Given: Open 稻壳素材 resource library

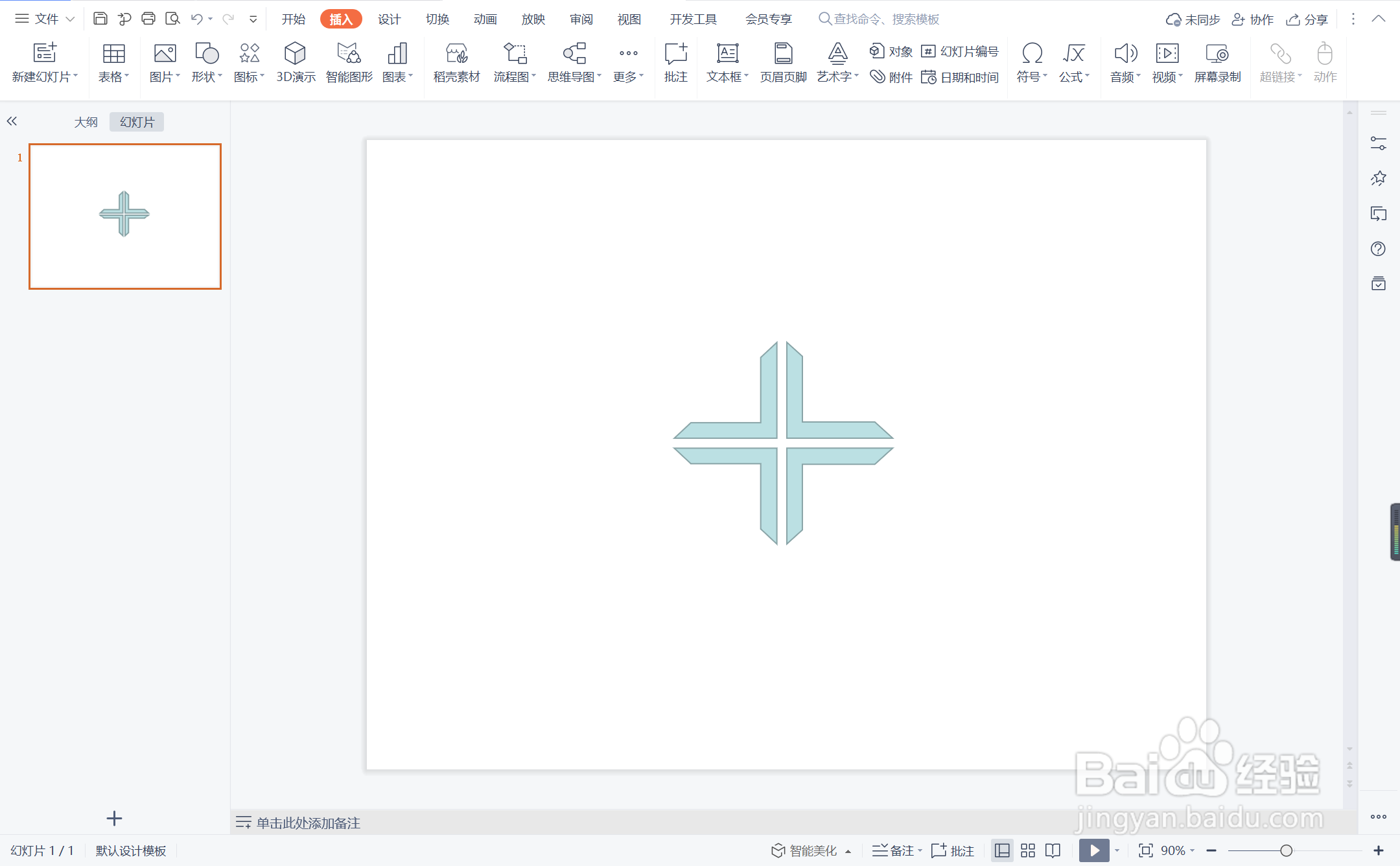Looking at the screenshot, I should click(x=456, y=63).
